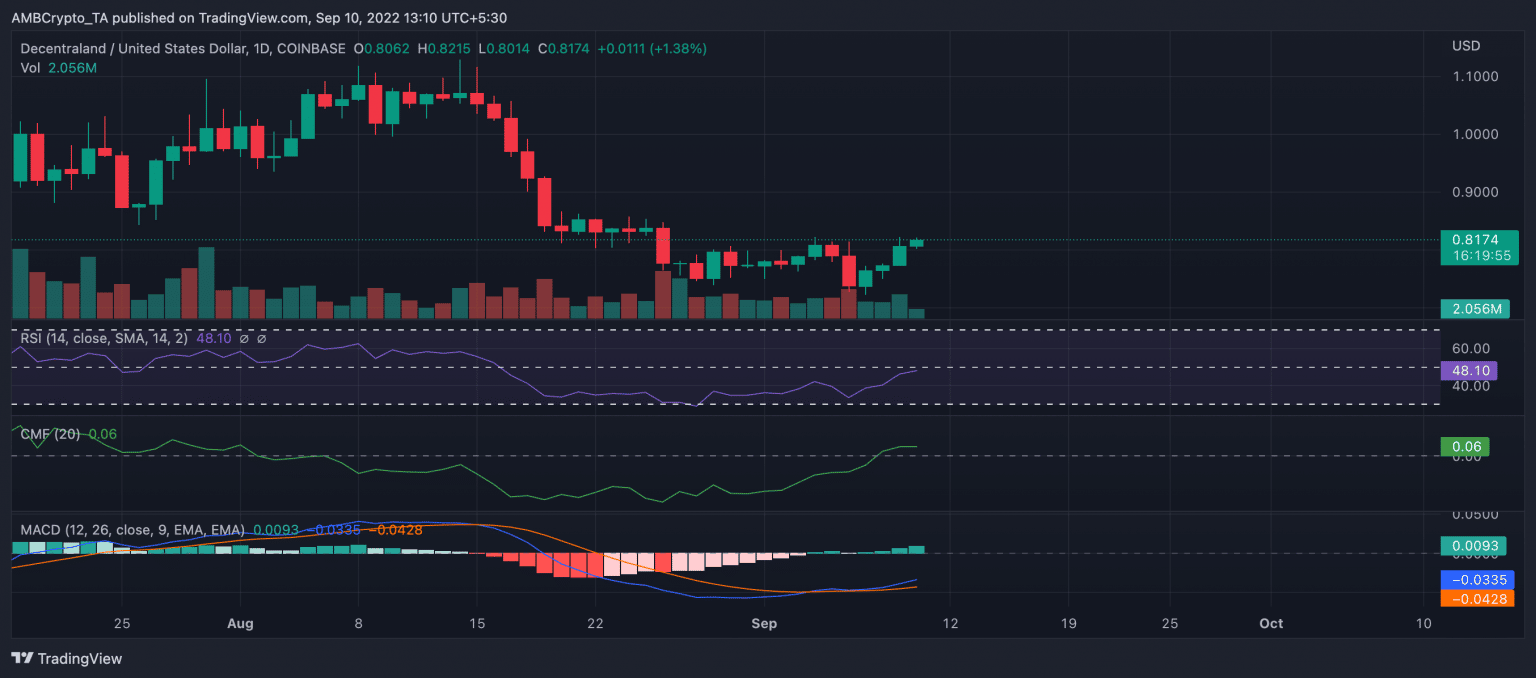Click the 2.056M volume axis tag
Screen dimensions: 1536x678
click(x=1475, y=309)
